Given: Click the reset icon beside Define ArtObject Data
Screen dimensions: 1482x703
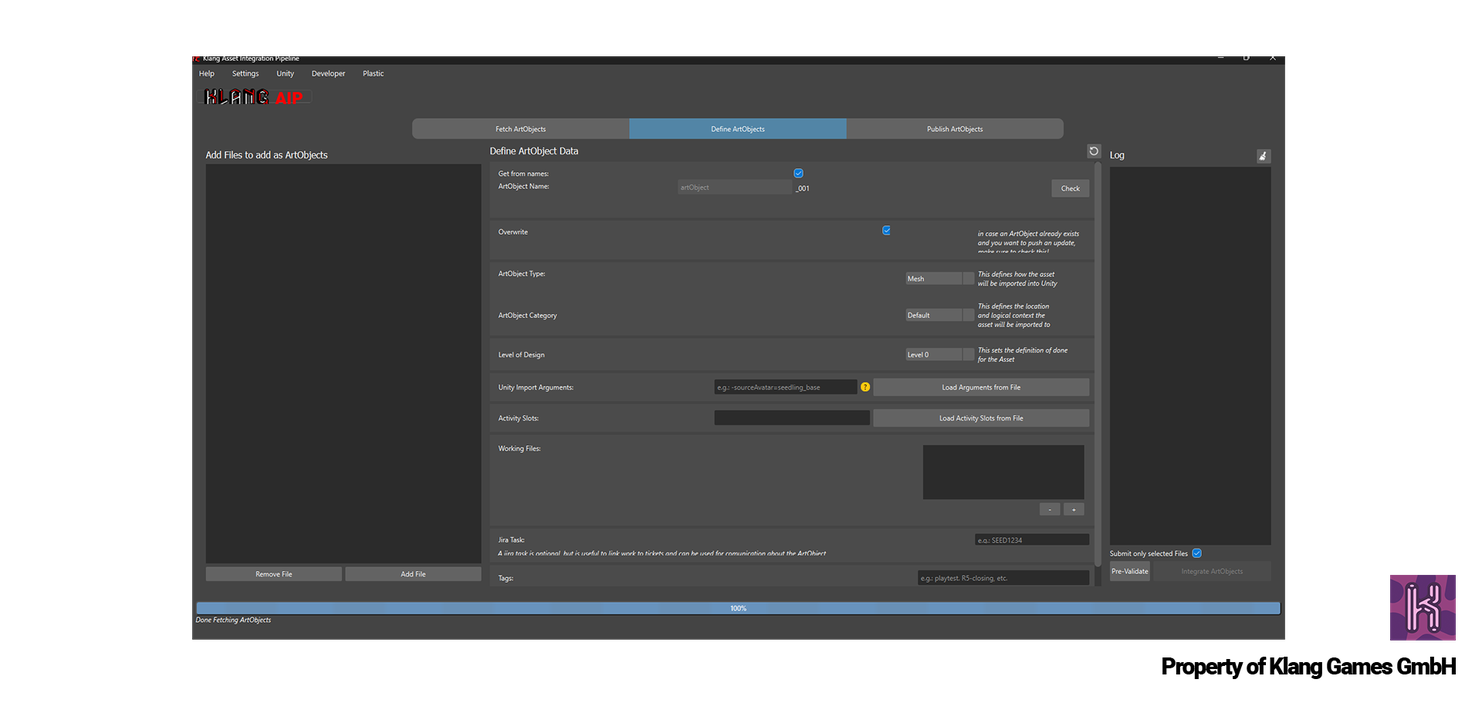Looking at the screenshot, I should point(1094,151).
